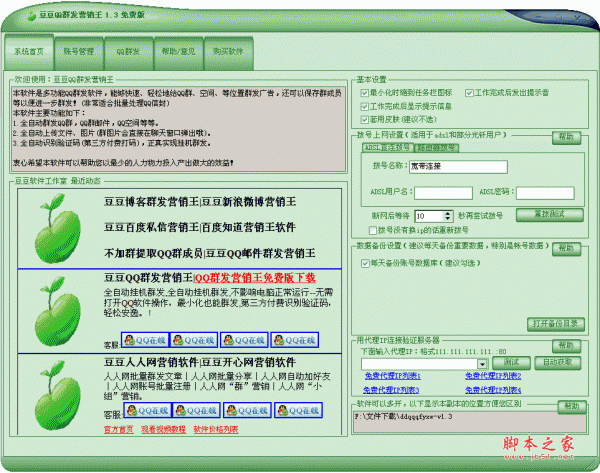Switch to the ADSL宽带拨号 sub-tab
The width and height of the screenshot is (600, 473).
[387, 148]
